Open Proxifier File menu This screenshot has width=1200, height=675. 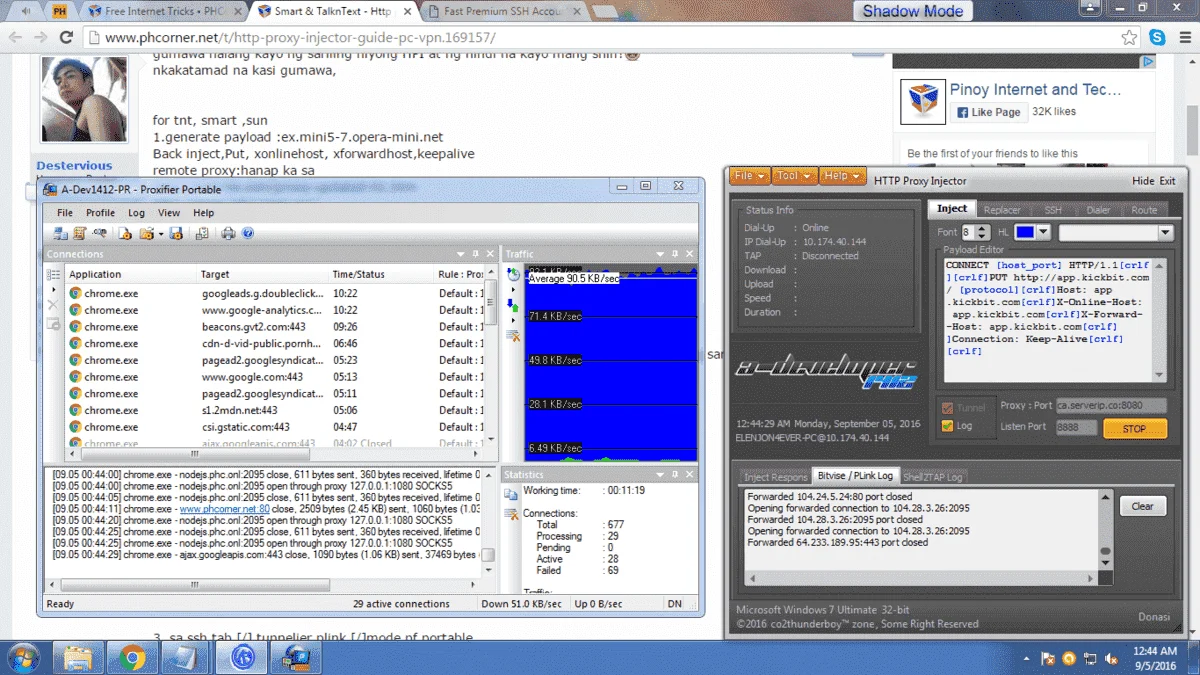coord(65,213)
